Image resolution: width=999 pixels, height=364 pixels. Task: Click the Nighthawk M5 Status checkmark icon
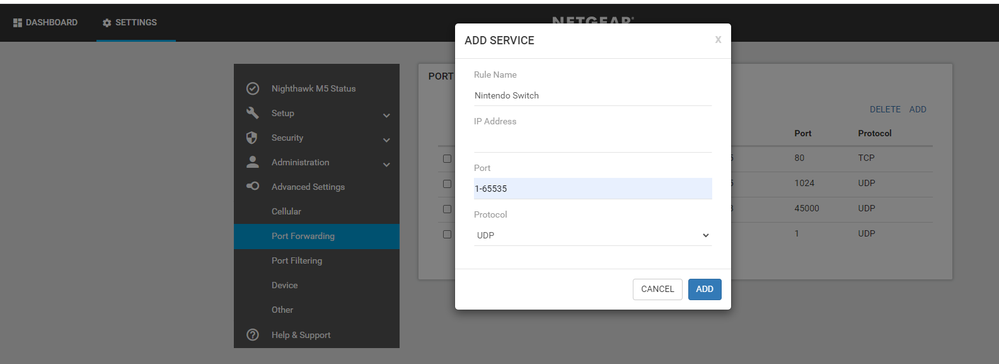tap(252, 88)
